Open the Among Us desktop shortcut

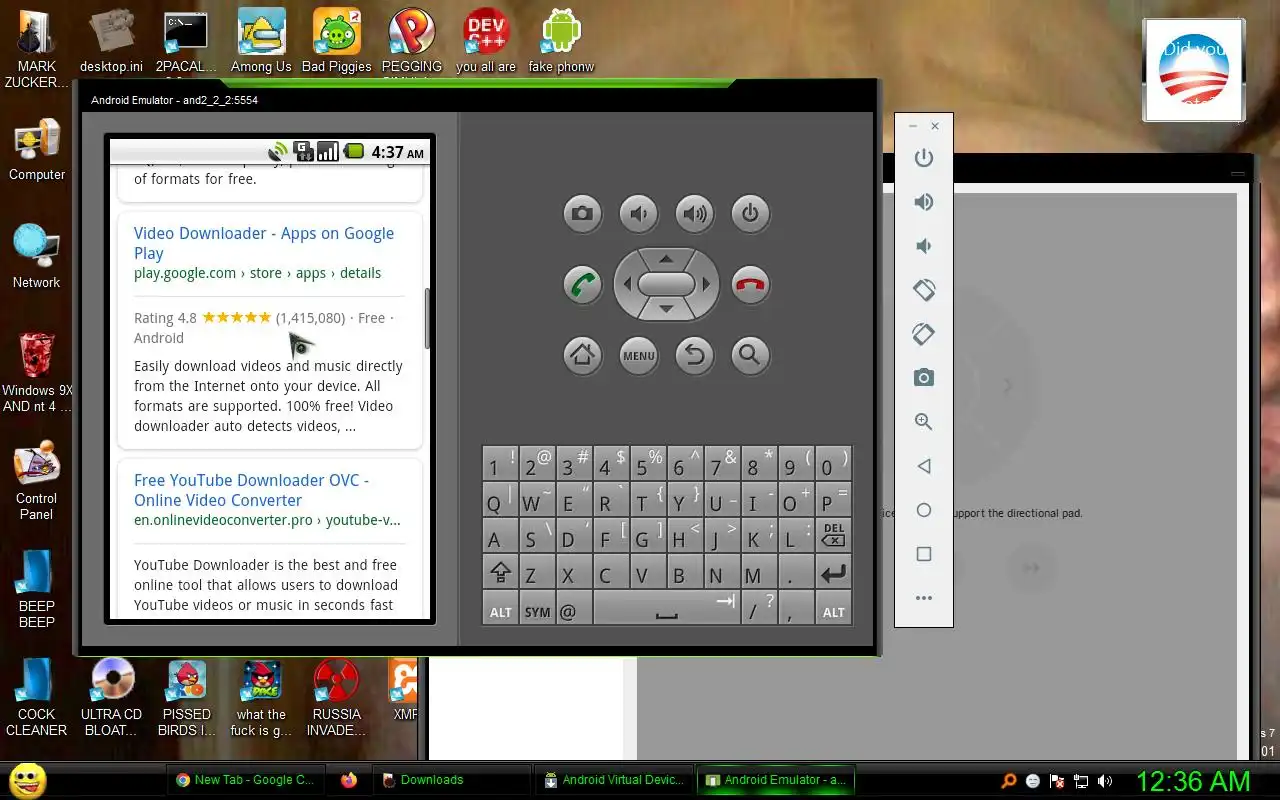[261, 42]
